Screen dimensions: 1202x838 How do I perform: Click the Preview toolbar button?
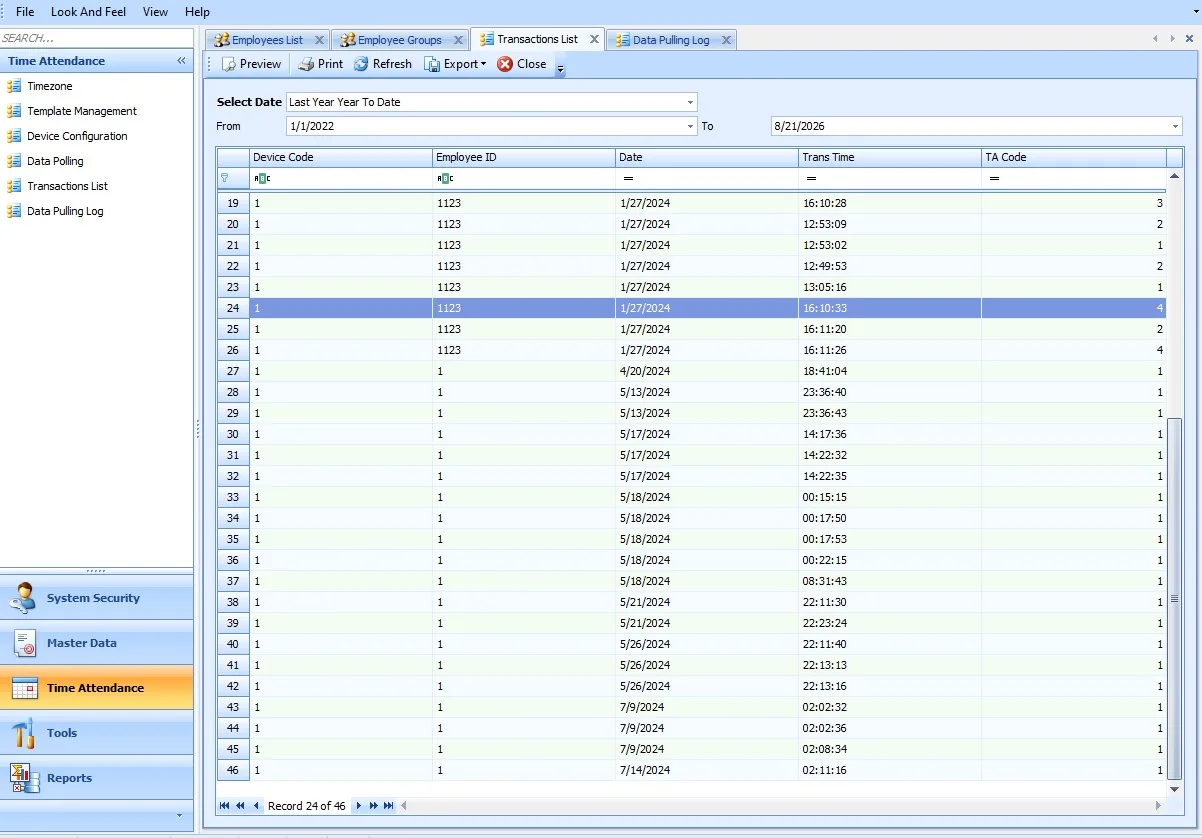pyautogui.click(x=252, y=64)
